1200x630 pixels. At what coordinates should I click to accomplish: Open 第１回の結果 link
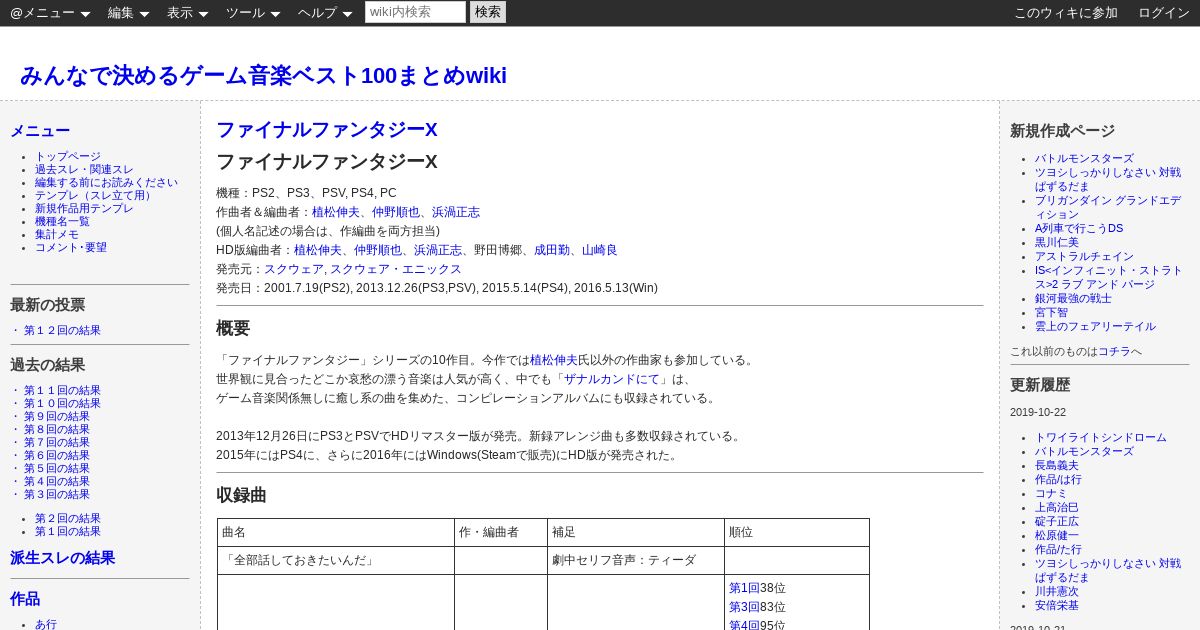tap(68, 532)
